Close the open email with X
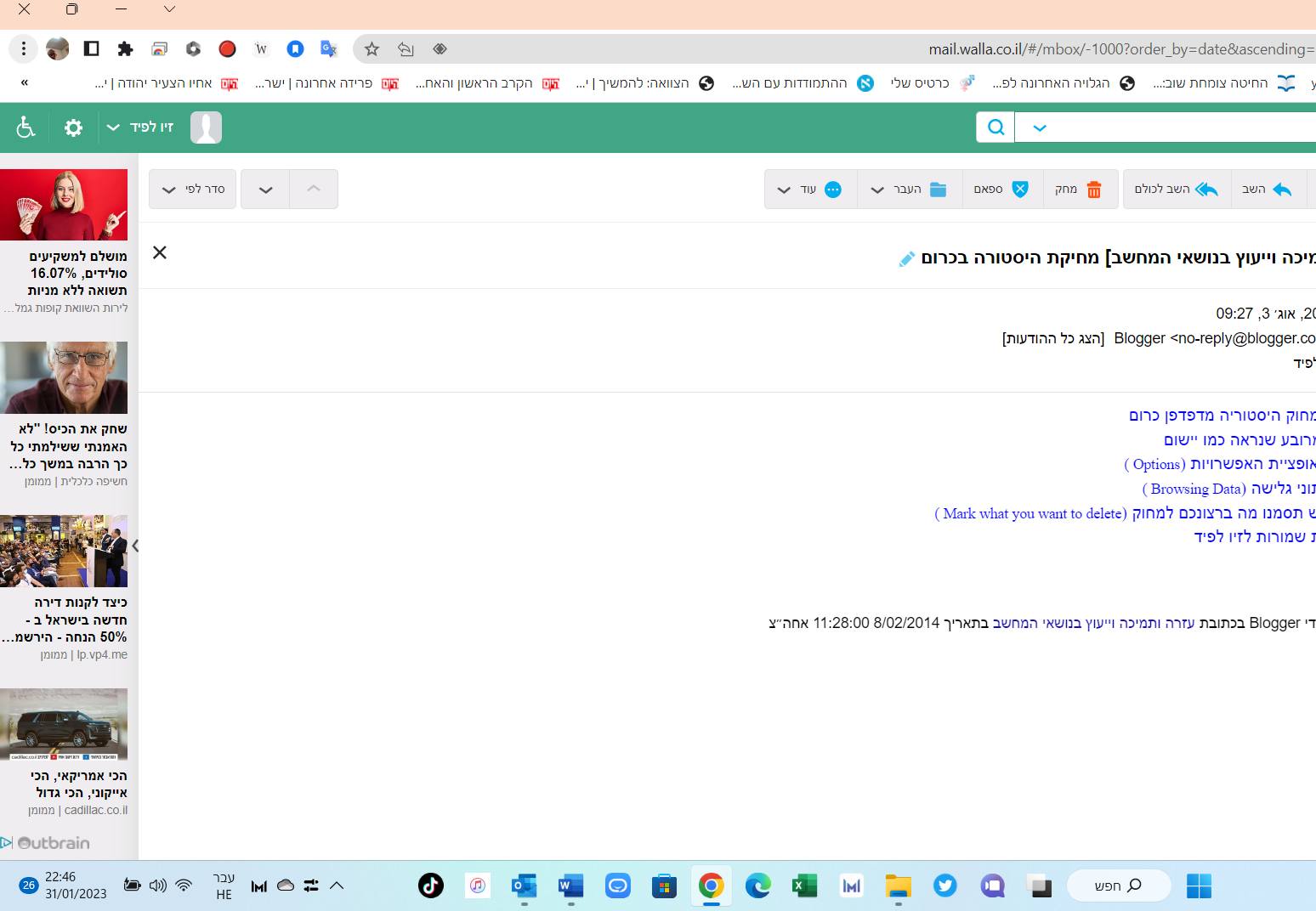The height and width of the screenshot is (911, 1316). tap(160, 252)
